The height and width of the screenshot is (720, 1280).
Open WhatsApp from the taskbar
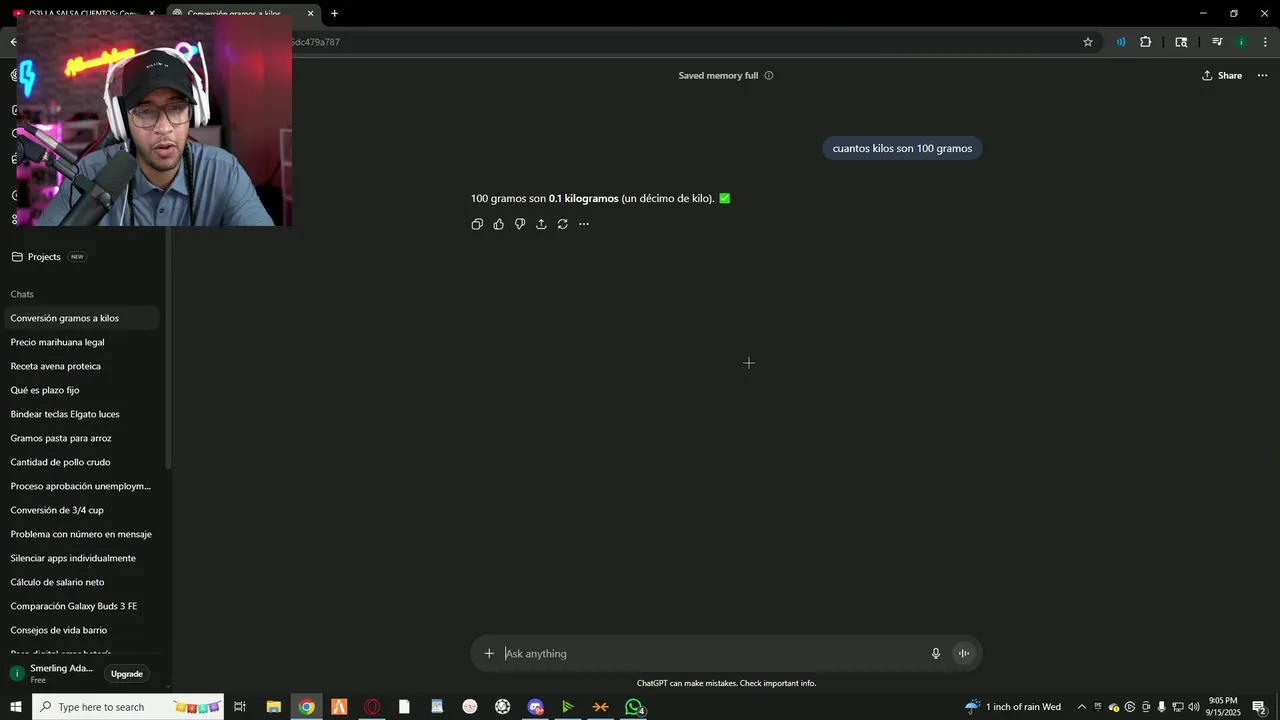pos(634,707)
